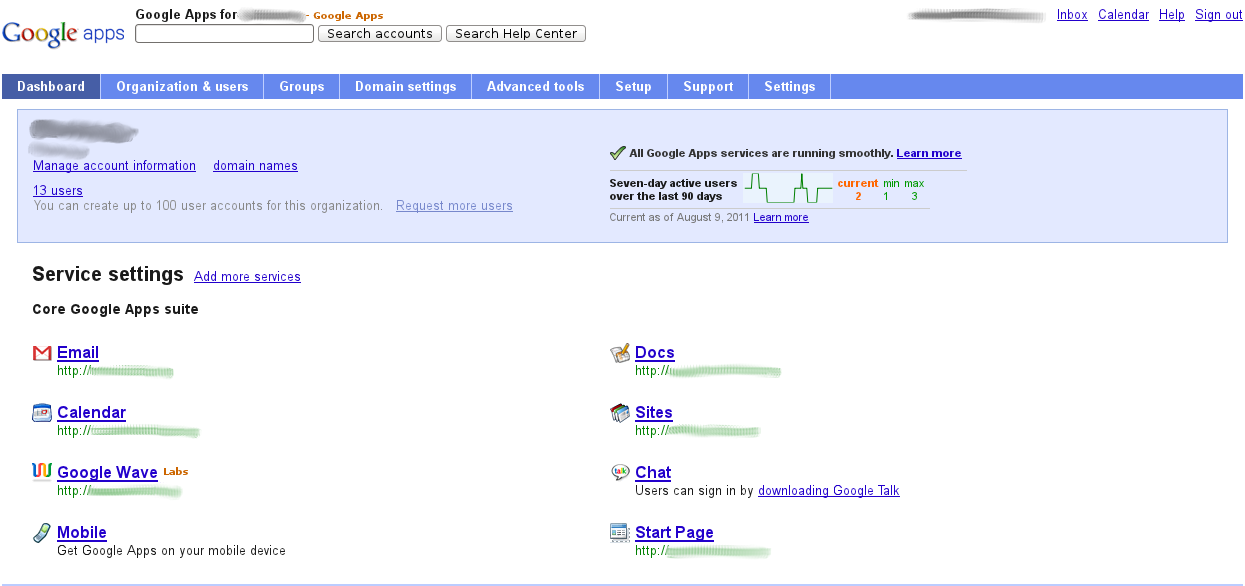The image size is (1245, 586).
Task: Click the Search Help Center button
Action: coord(516,34)
